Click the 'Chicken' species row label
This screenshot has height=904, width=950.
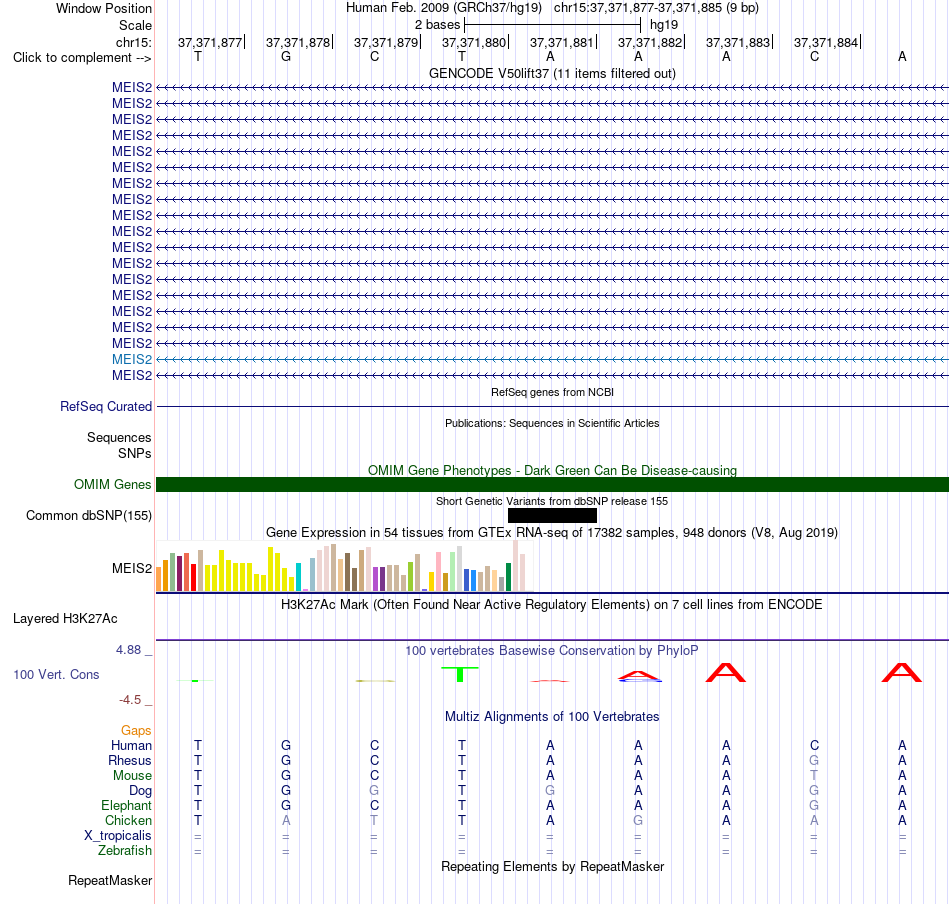pos(128,820)
